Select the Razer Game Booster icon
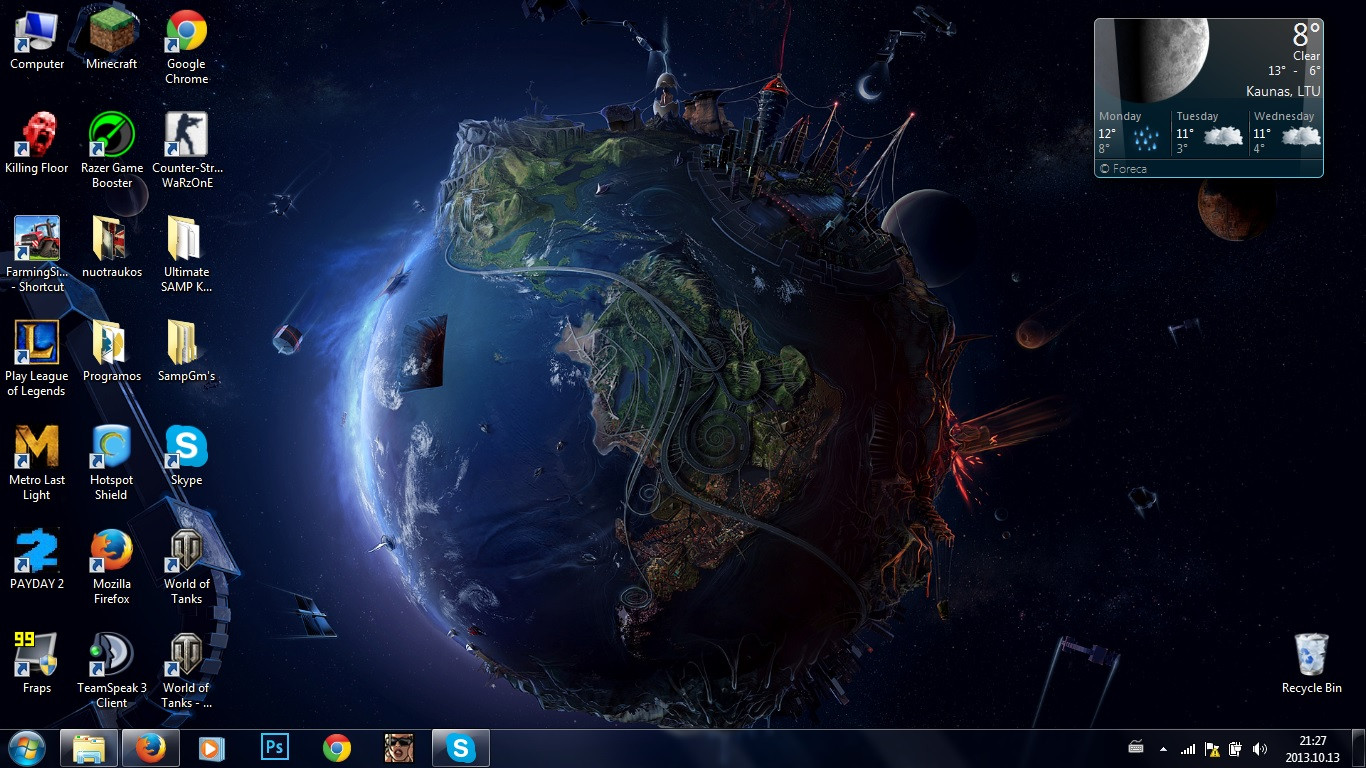Screen dimensions: 1366x768 pos(112,152)
